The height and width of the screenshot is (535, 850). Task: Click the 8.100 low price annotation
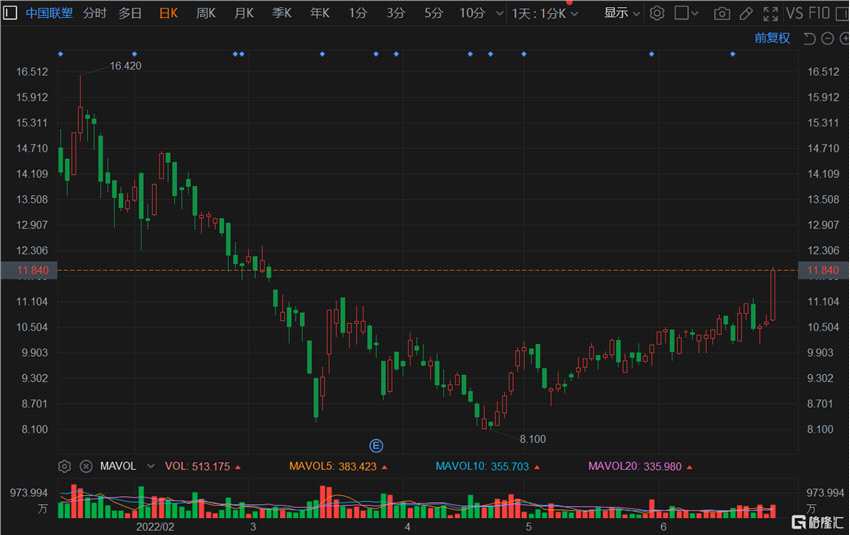[533, 439]
